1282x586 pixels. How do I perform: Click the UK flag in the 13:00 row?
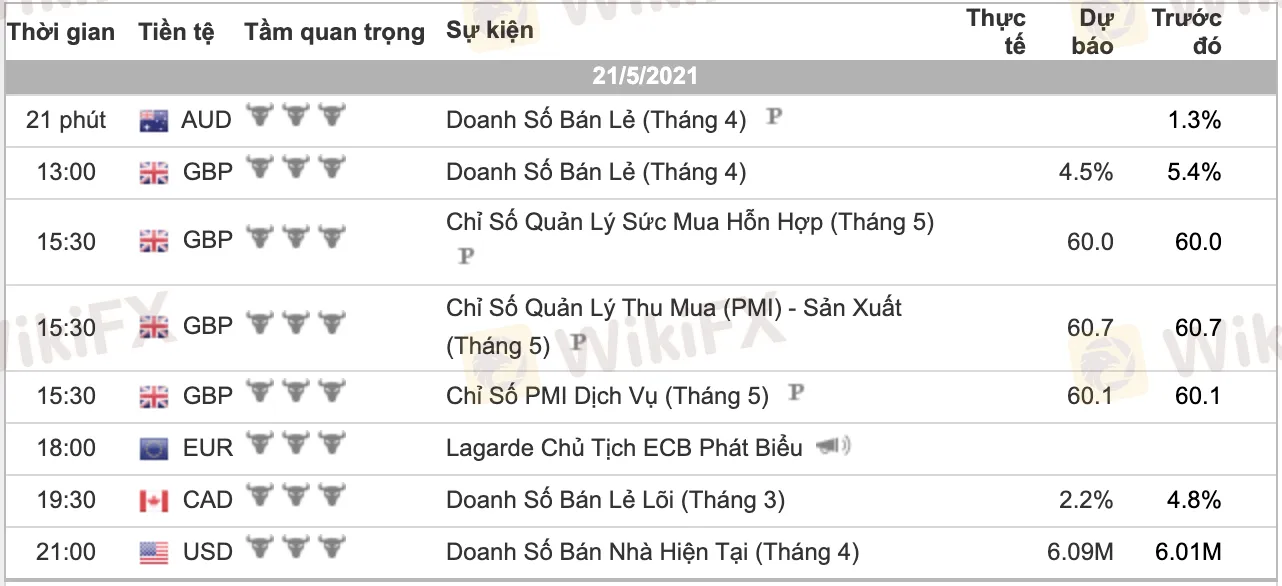154,173
